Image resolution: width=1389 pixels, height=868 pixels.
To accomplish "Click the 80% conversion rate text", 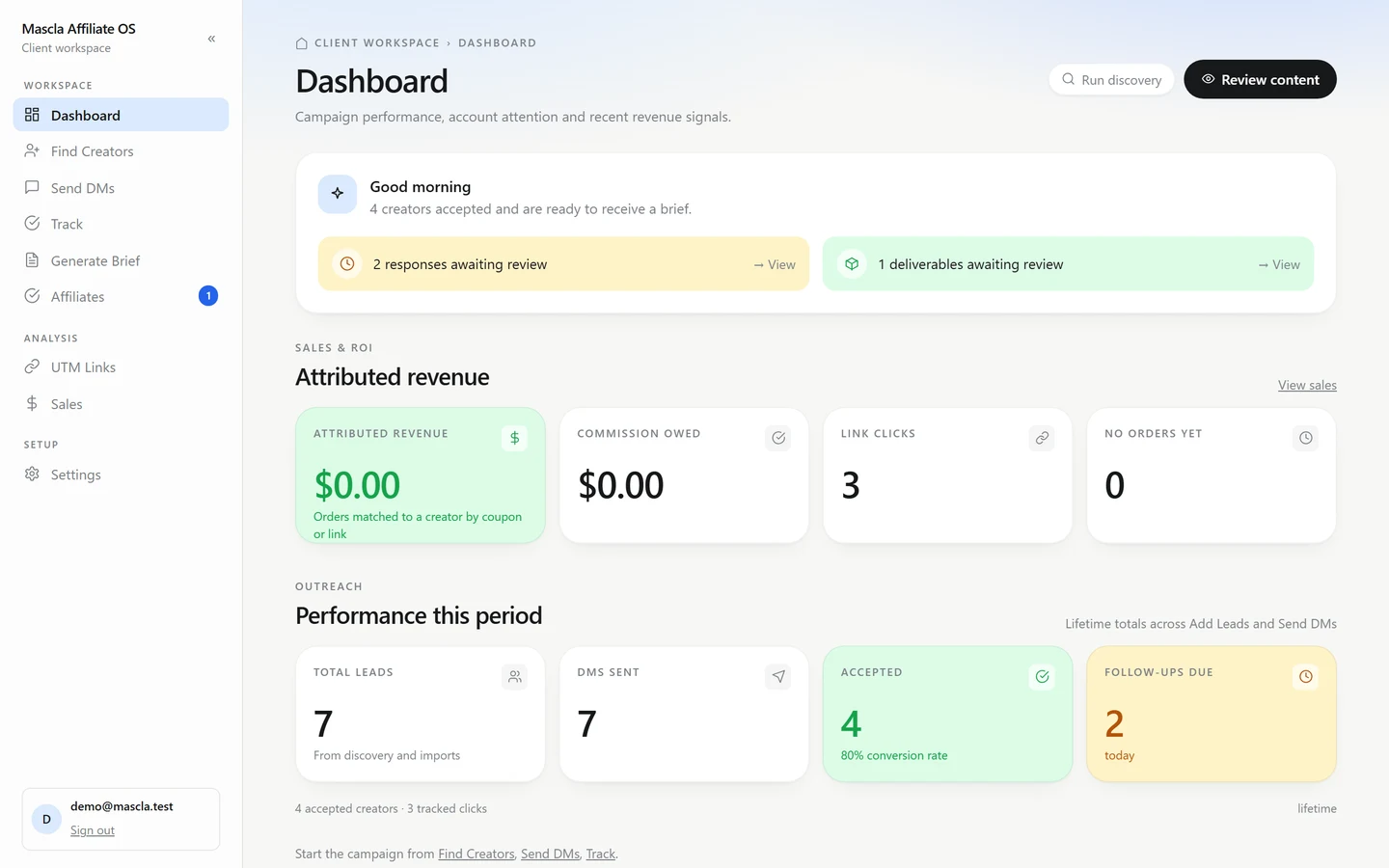I will tap(894, 756).
